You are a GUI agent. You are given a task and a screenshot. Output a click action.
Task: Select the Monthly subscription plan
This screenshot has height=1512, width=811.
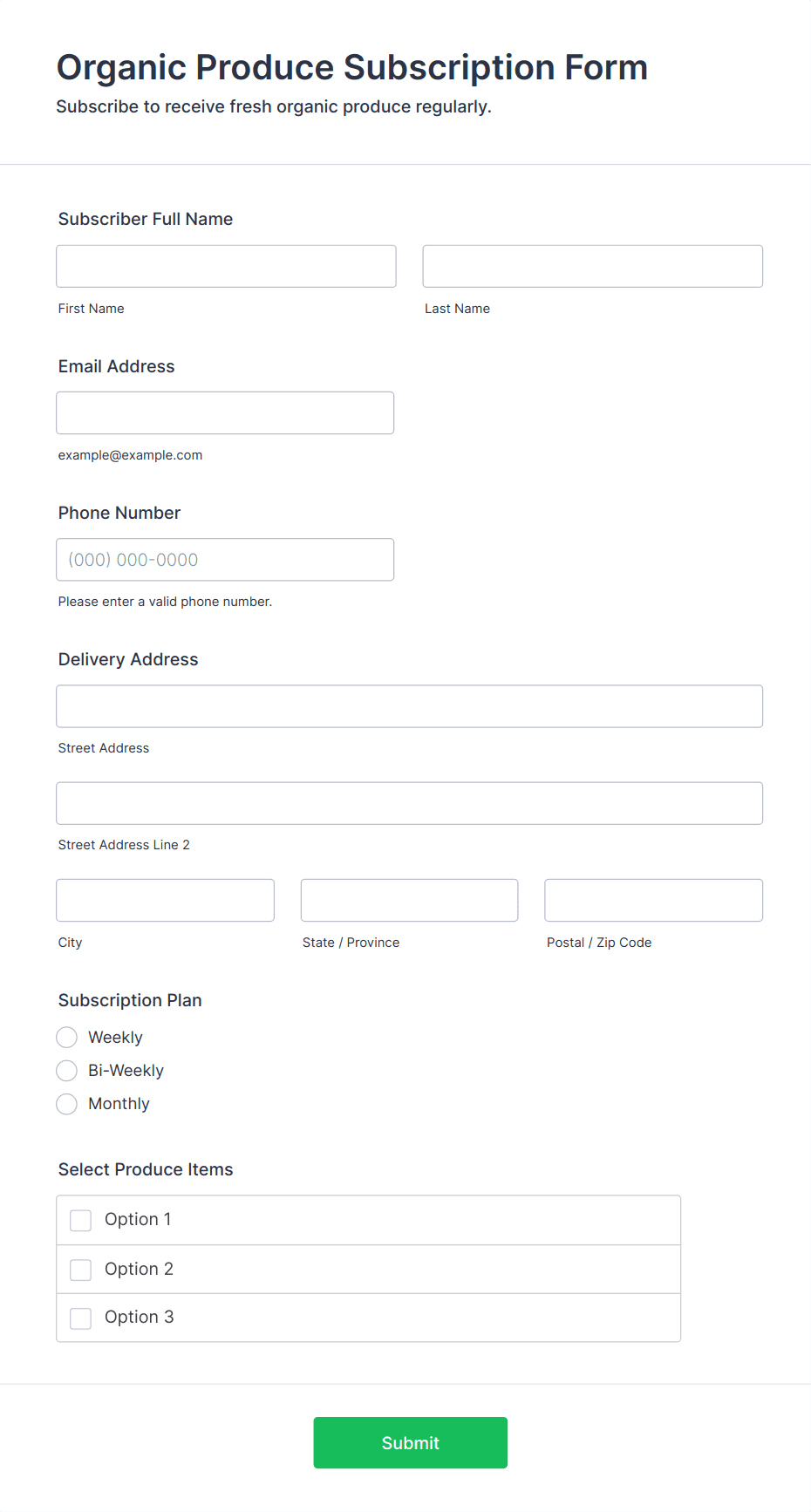66,1103
